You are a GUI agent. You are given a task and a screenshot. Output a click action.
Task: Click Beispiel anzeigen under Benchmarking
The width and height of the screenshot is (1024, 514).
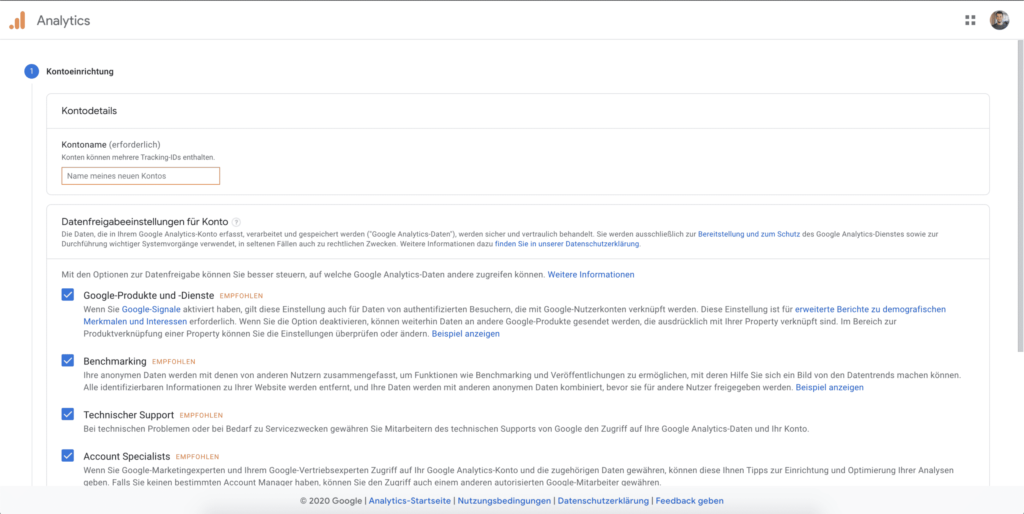[829, 387]
